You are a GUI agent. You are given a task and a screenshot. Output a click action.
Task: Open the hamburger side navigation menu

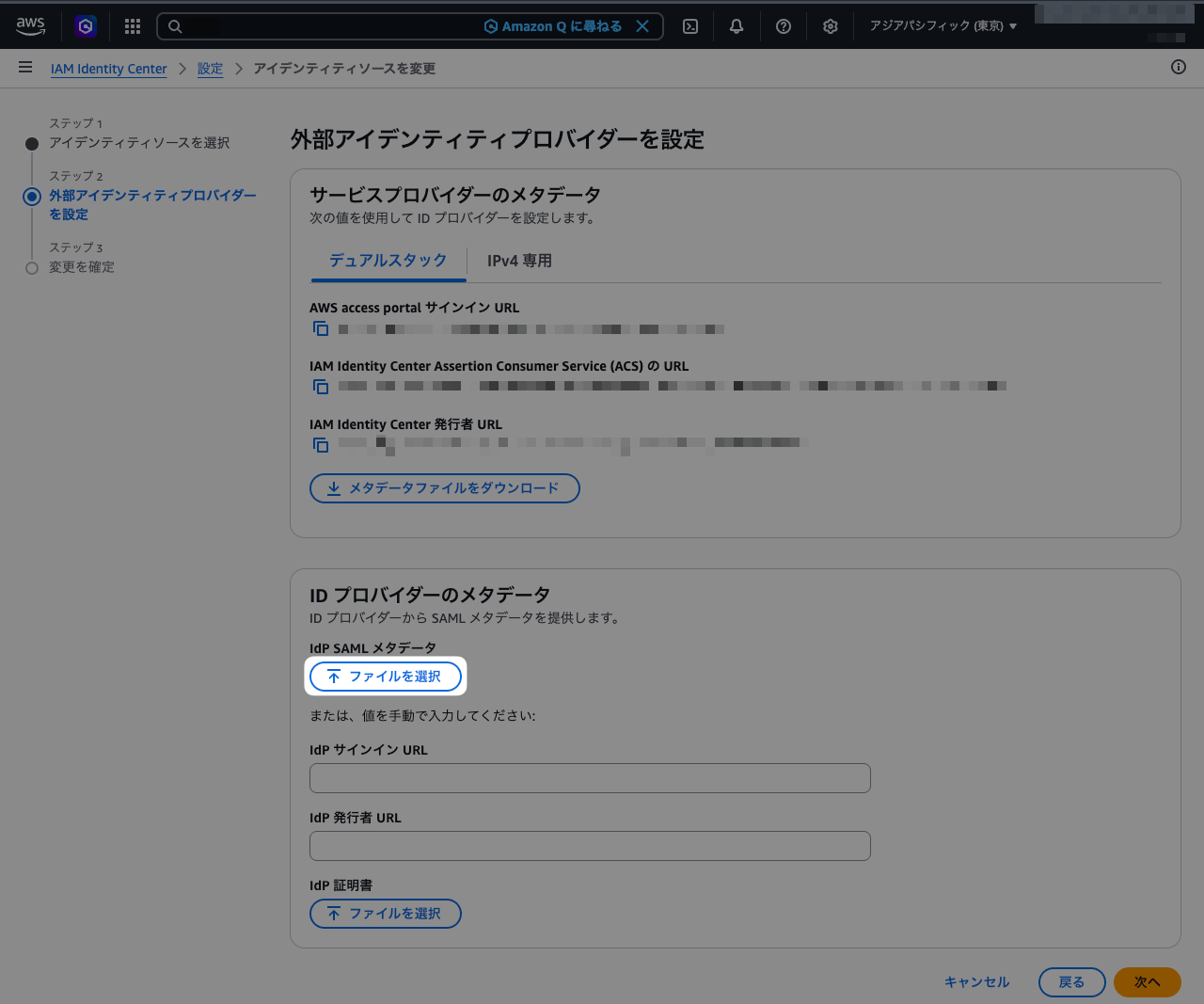[x=25, y=68]
